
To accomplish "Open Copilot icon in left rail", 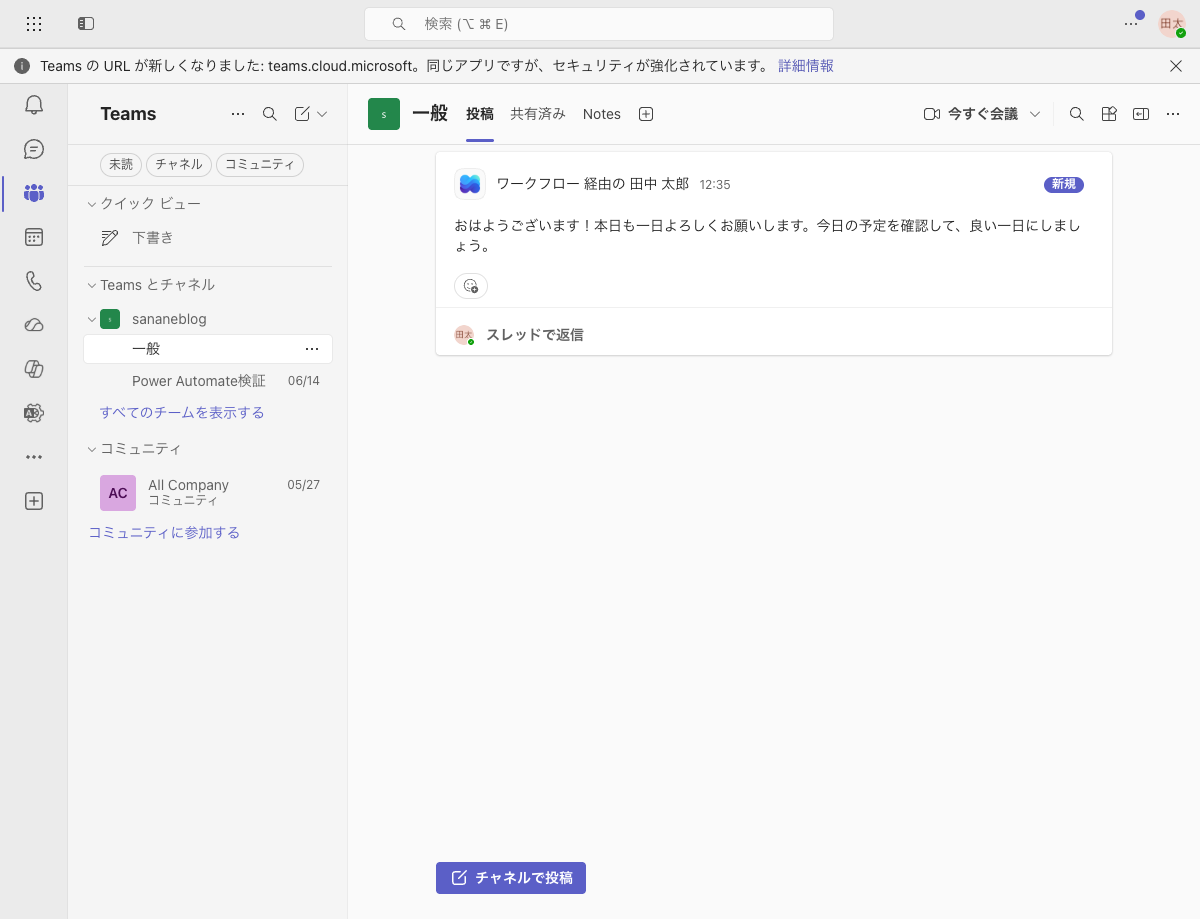I will tap(34, 369).
